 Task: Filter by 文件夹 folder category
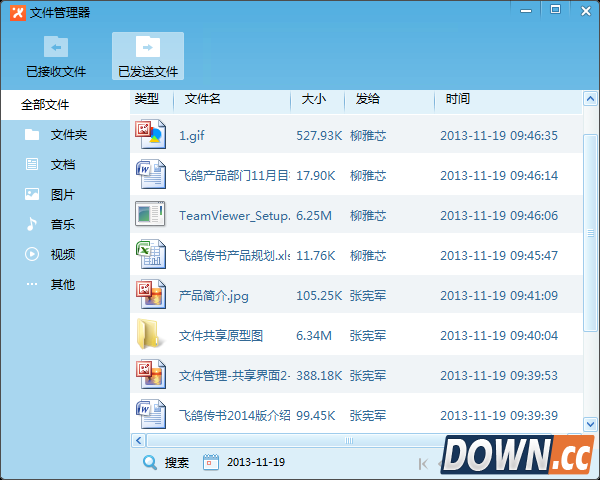click(68, 135)
